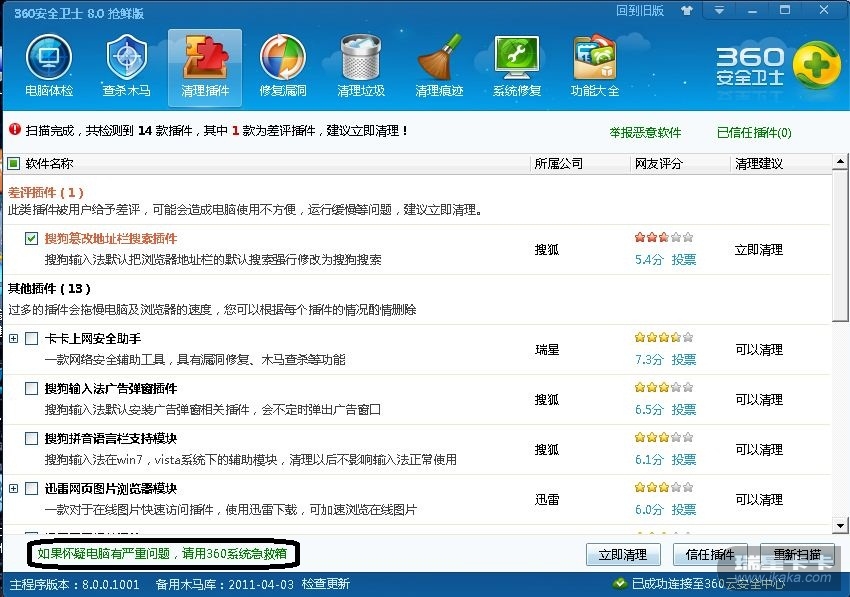850x597 pixels.
Task: Click star rating of 搜狗拼音语言栏支持模块
Action: pos(664,437)
